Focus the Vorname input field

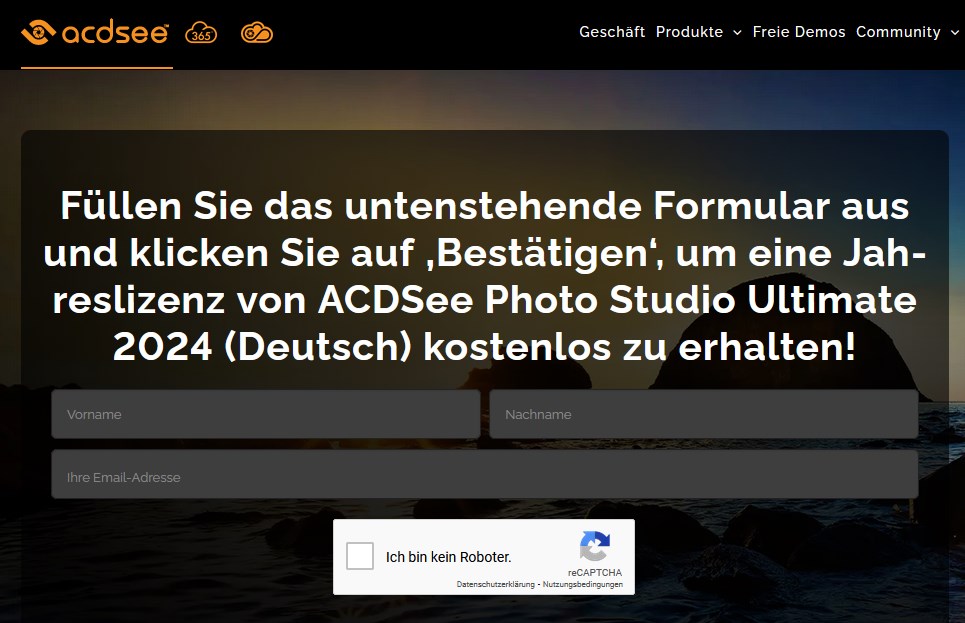tap(266, 414)
